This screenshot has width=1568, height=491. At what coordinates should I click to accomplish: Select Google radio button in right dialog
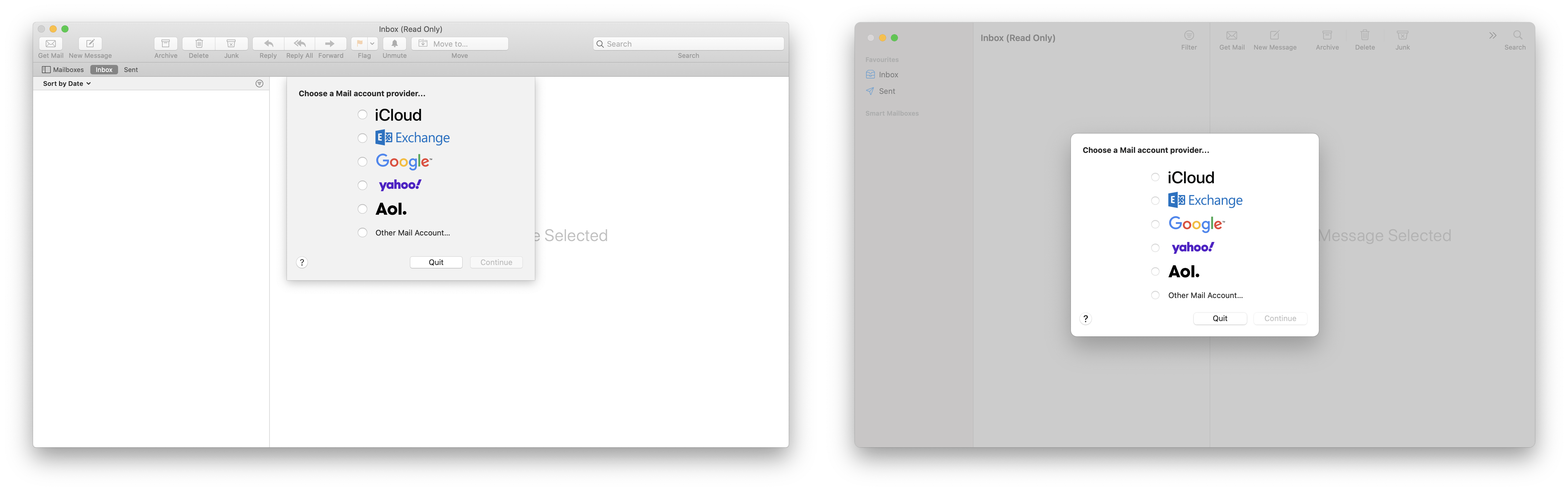[x=1155, y=225]
